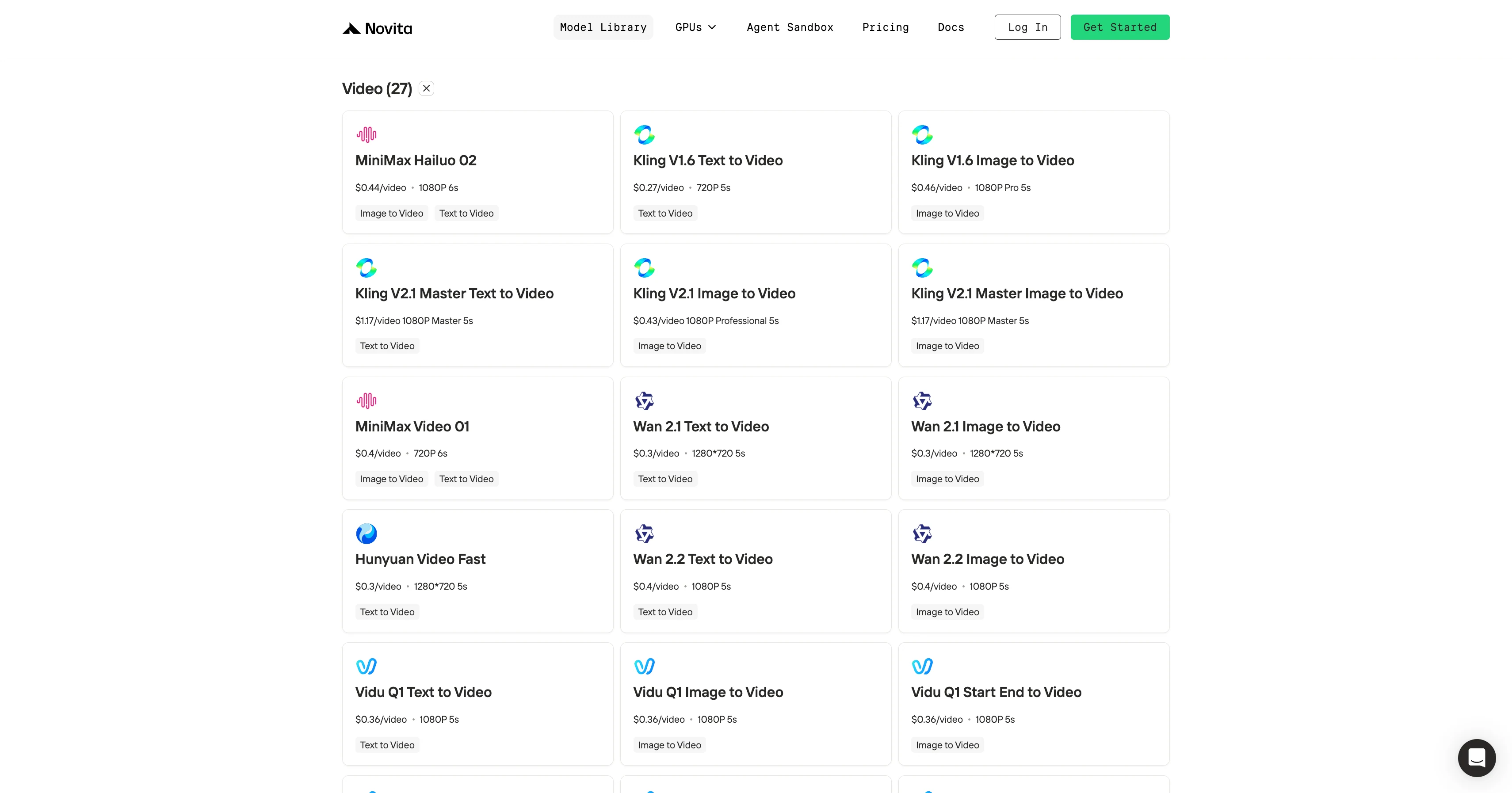Viewport: 1512px width, 793px height.
Task: Click the Kling V1.6 Image to Video icon
Action: (x=922, y=134)
